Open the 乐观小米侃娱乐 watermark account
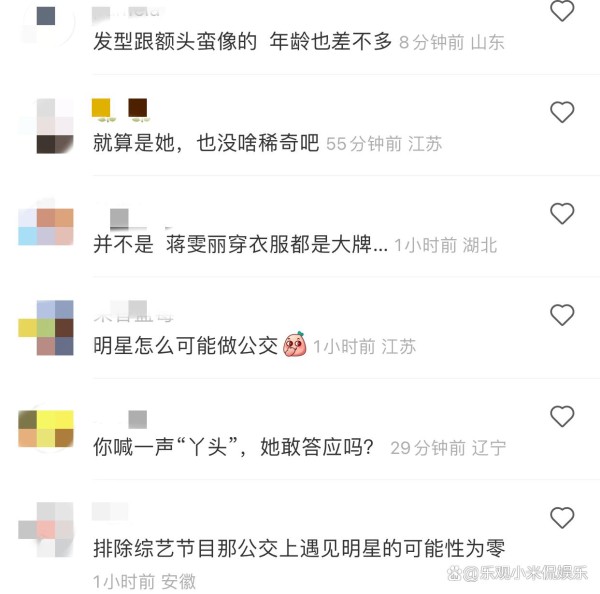 [x=517, y=573]
